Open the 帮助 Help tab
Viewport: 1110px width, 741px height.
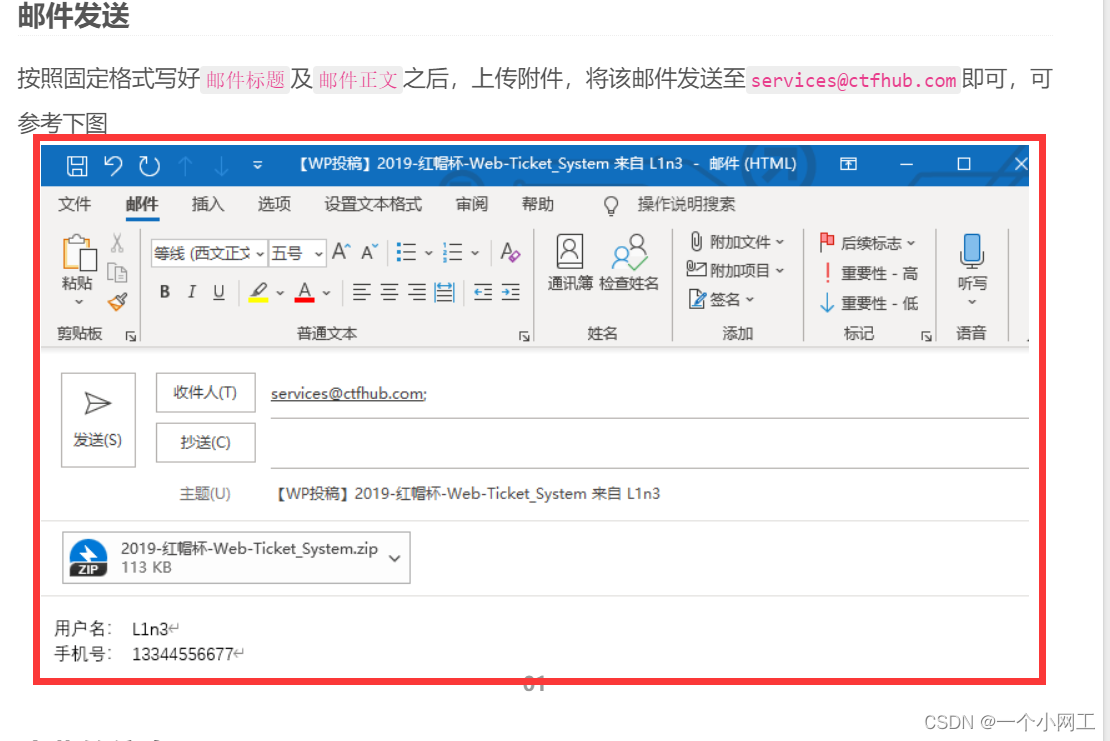tap(537, 205)
